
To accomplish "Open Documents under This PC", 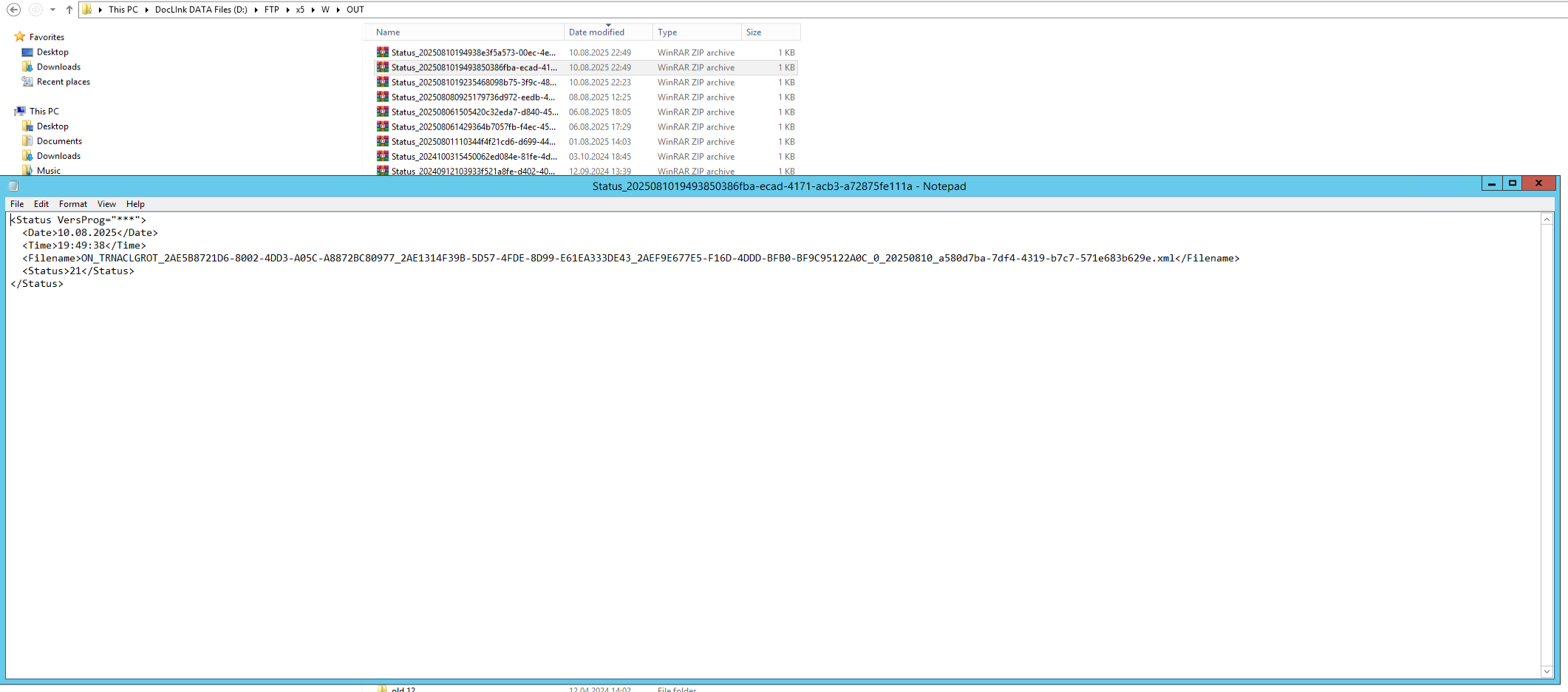I will click(x=59, y=140).
